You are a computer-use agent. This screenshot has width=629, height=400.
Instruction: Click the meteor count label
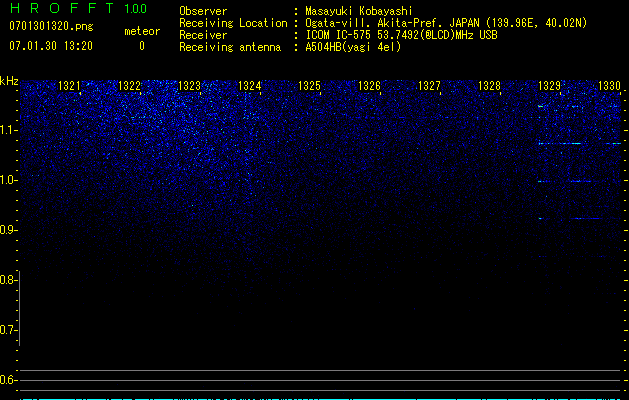pos(142,31)
